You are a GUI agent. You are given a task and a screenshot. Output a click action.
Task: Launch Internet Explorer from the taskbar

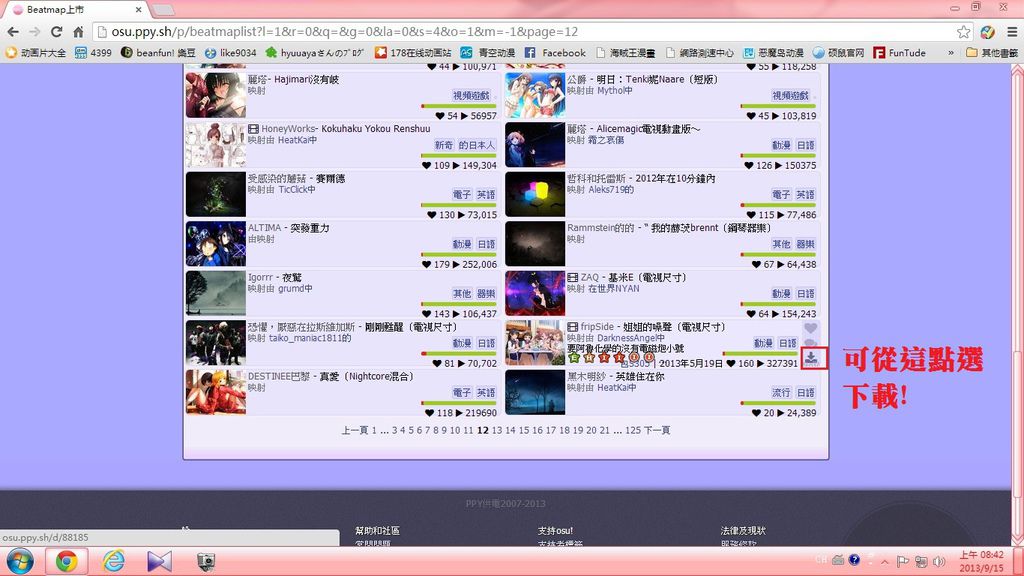tap(114, 561)
